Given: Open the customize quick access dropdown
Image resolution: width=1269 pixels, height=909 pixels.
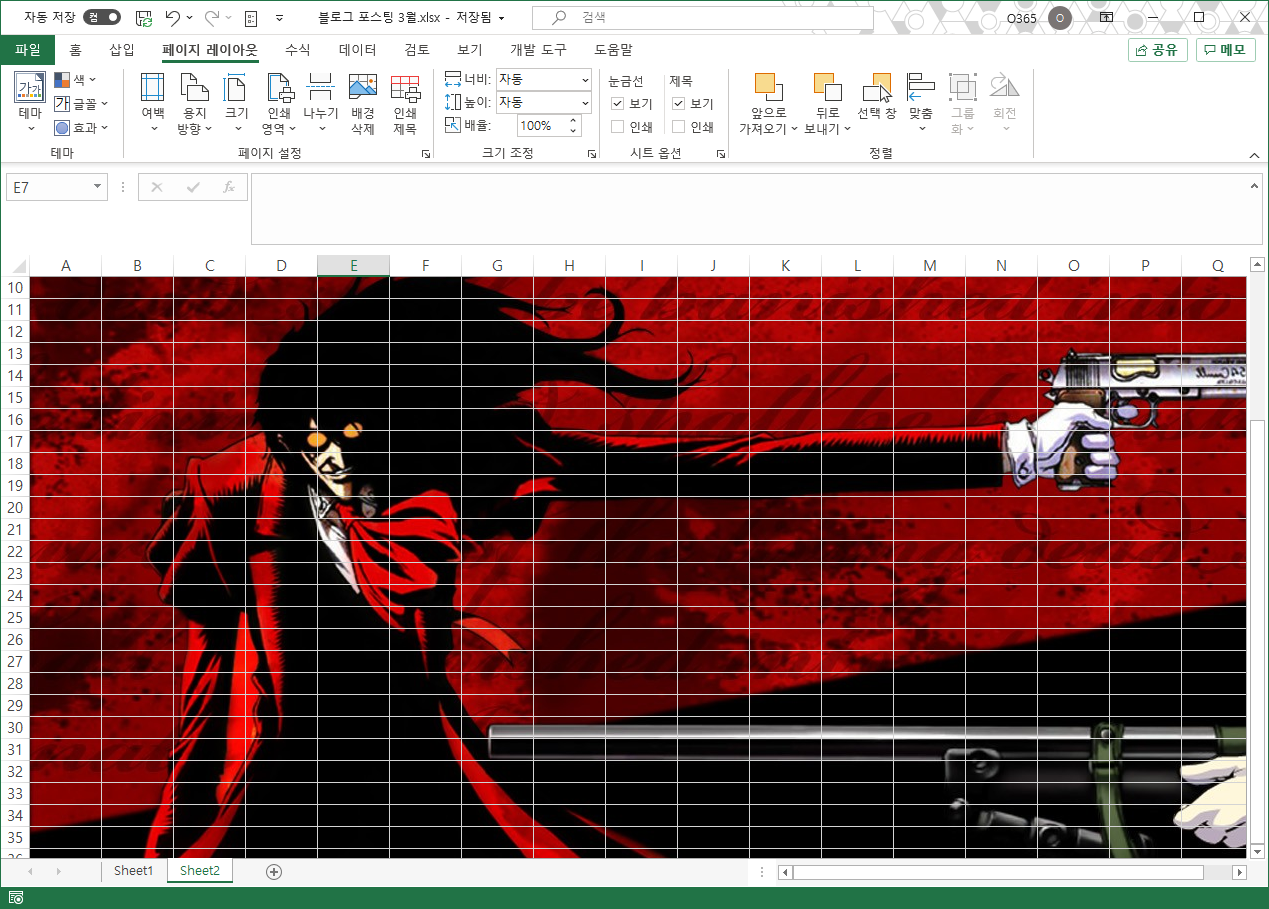Looking at the screenshot, I should coord(279,18).
